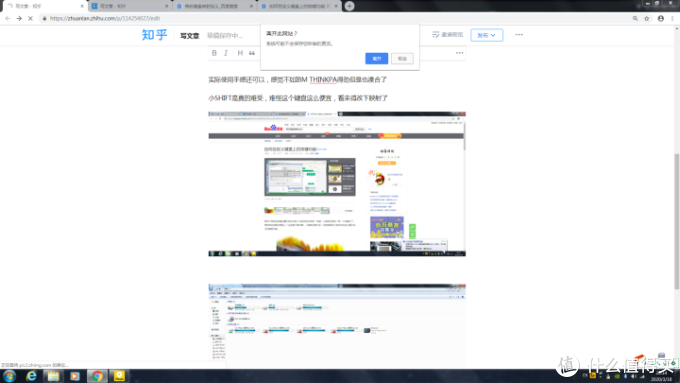Open a new tab with plus button
Image resolution: width=680 pixels, height=383 pixels.
[349, 6]
